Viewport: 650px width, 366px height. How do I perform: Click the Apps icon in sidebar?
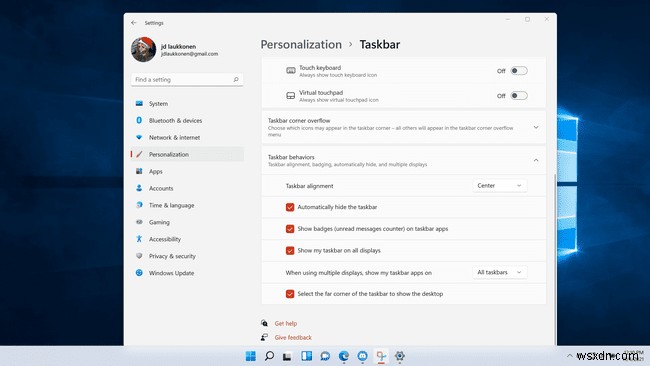click(139, 171)
